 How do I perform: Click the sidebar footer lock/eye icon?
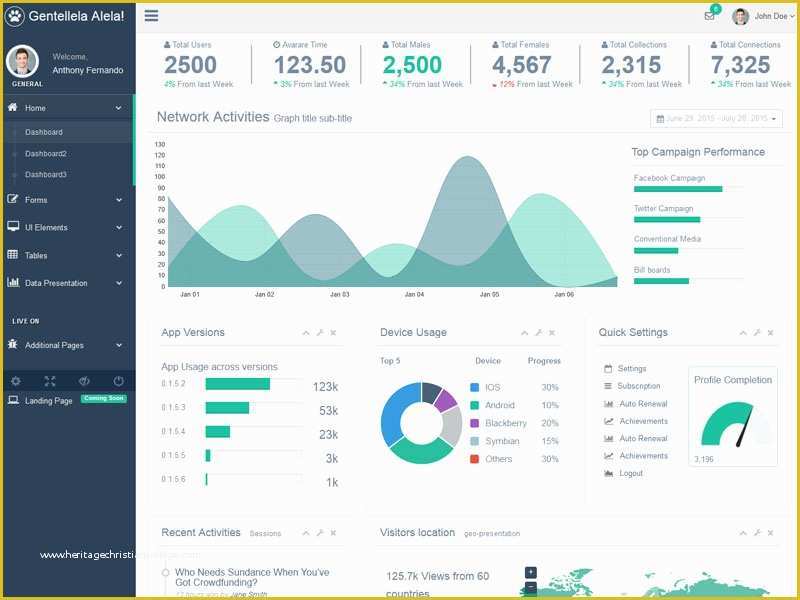[x=84, y=381]
